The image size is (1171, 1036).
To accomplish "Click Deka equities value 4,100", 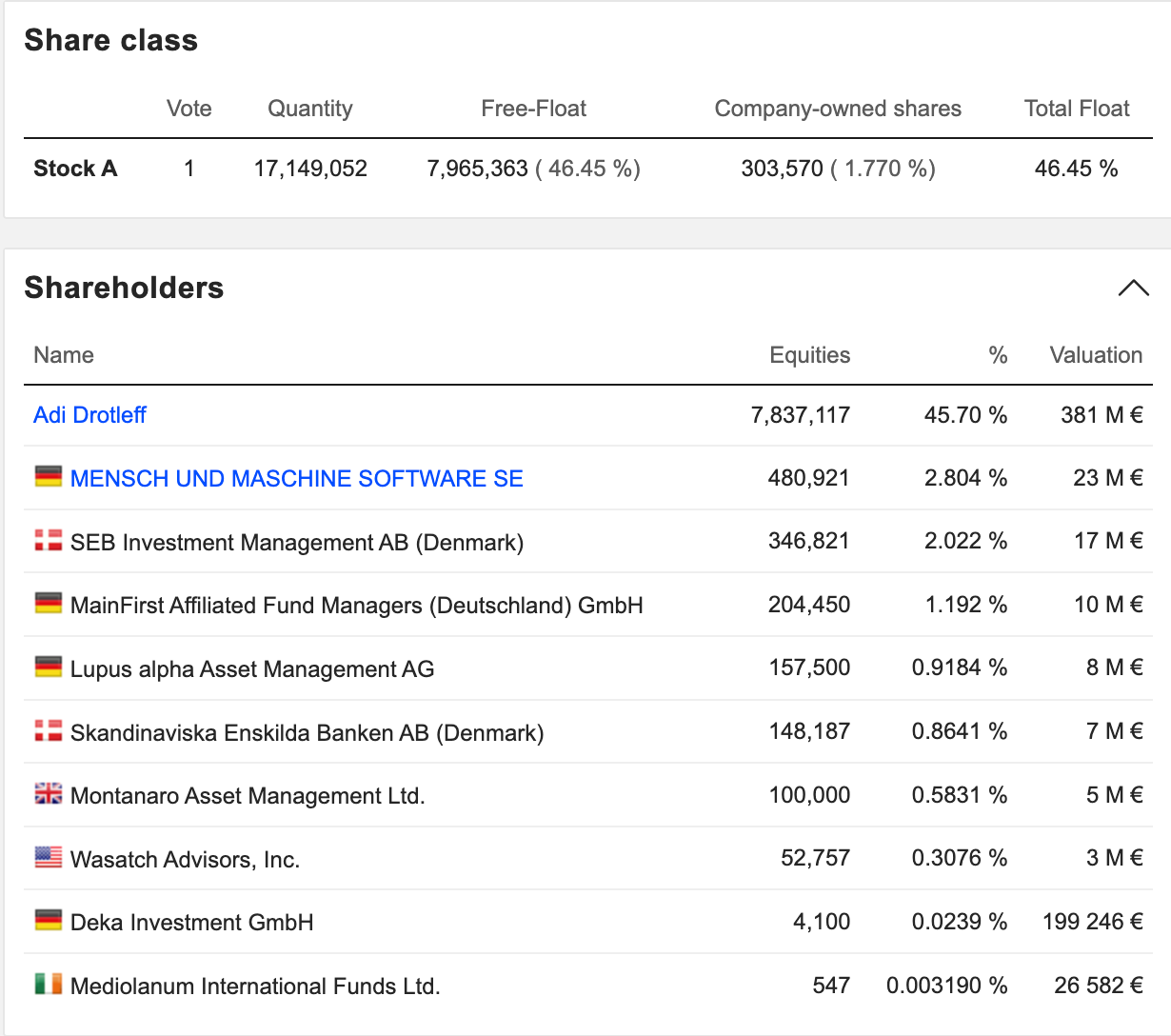I will click(x=822, y=922).
